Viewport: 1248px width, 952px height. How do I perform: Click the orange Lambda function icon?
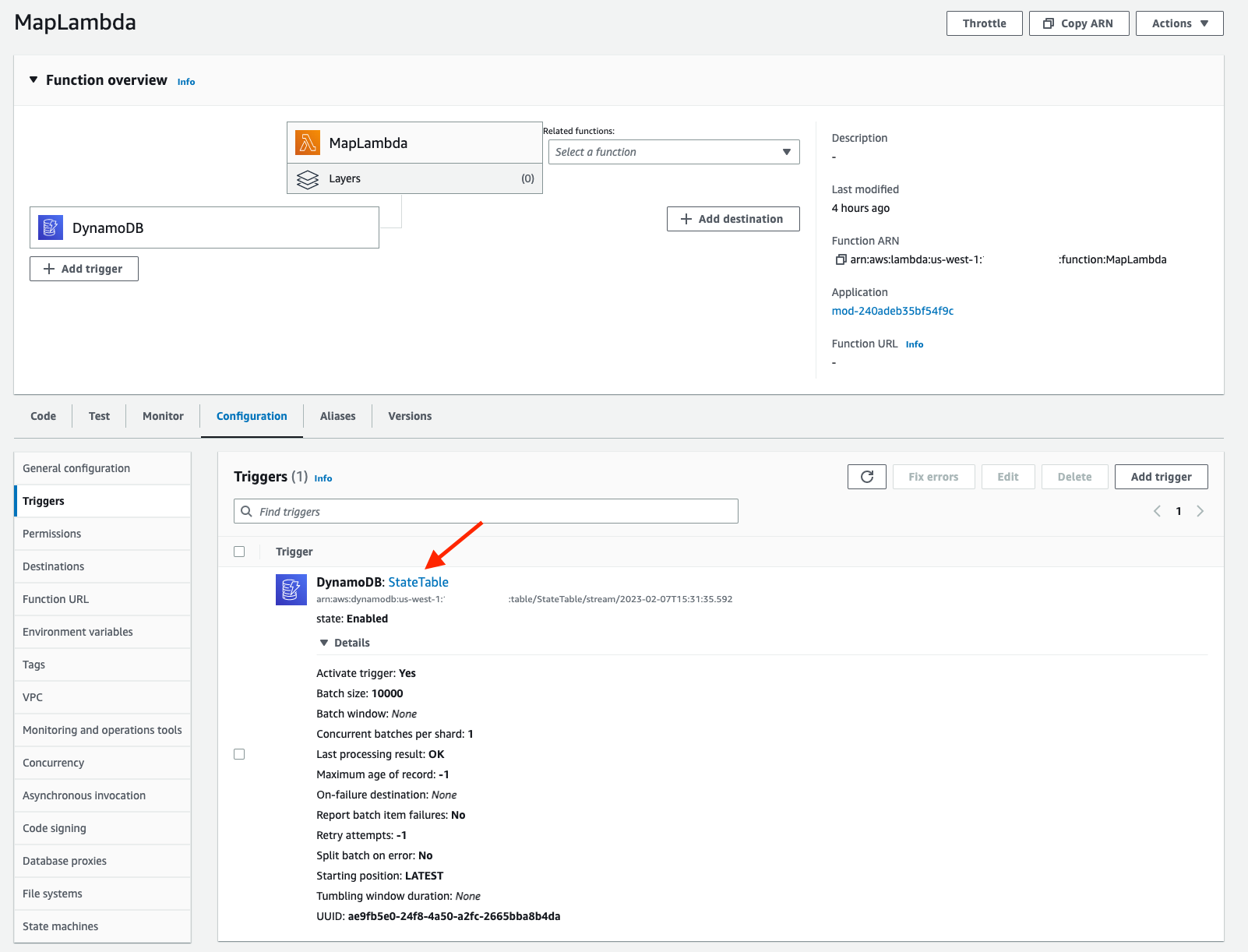[308, 143]
